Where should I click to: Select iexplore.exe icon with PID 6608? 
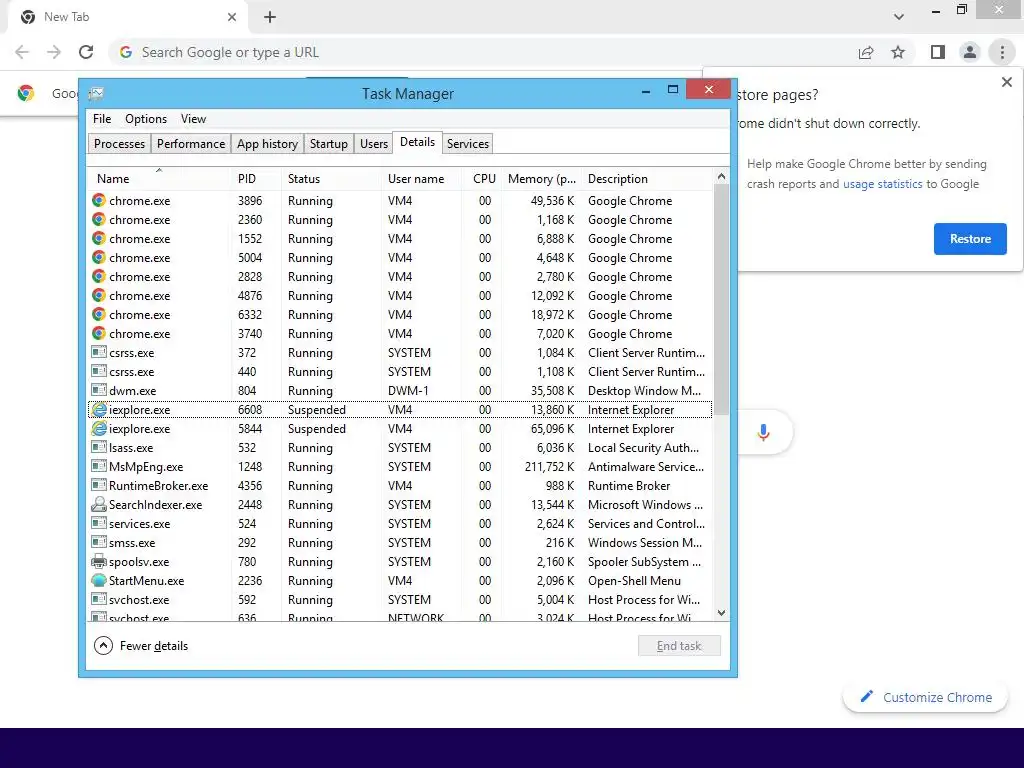tap(99, 409)
